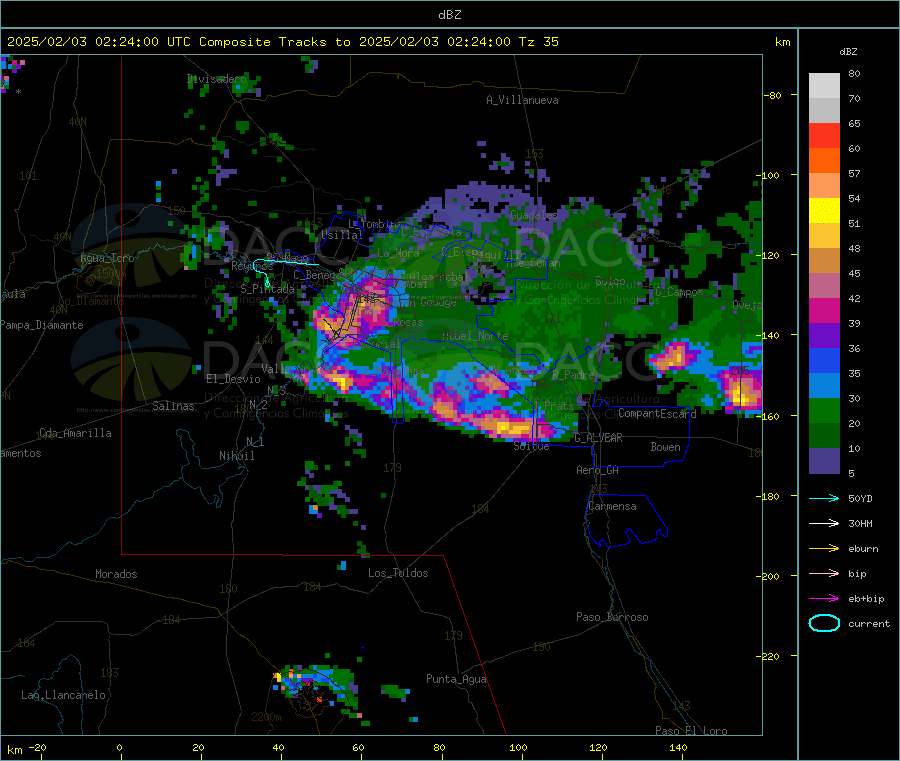This screenshot has width=900, height=761.
Task: Click the 'eb+bip' legend label
Action: click(866, 599)
